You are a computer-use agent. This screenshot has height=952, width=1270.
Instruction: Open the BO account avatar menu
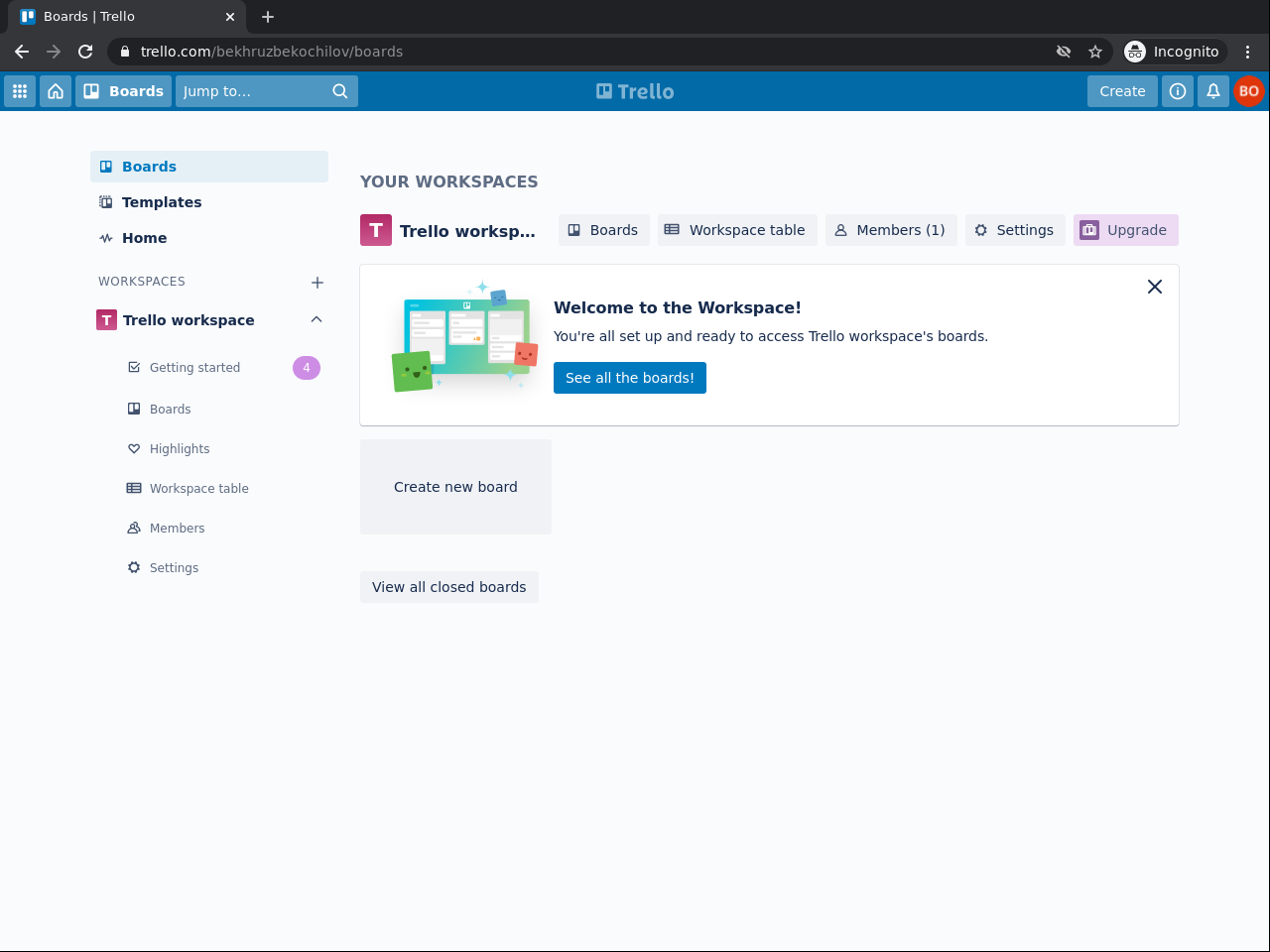click(1249, 91)
